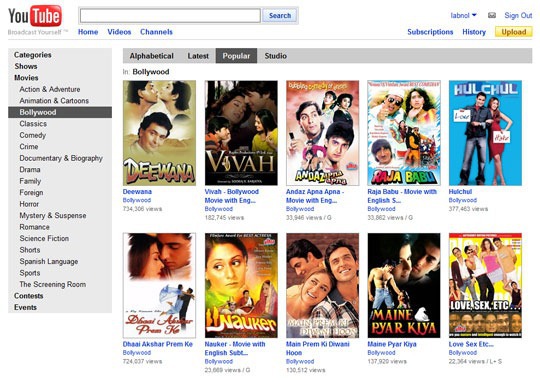Image resolution: width=540 pixels, height=382 pixels.
Task: Click the Search button
Action: click(280, 16)
